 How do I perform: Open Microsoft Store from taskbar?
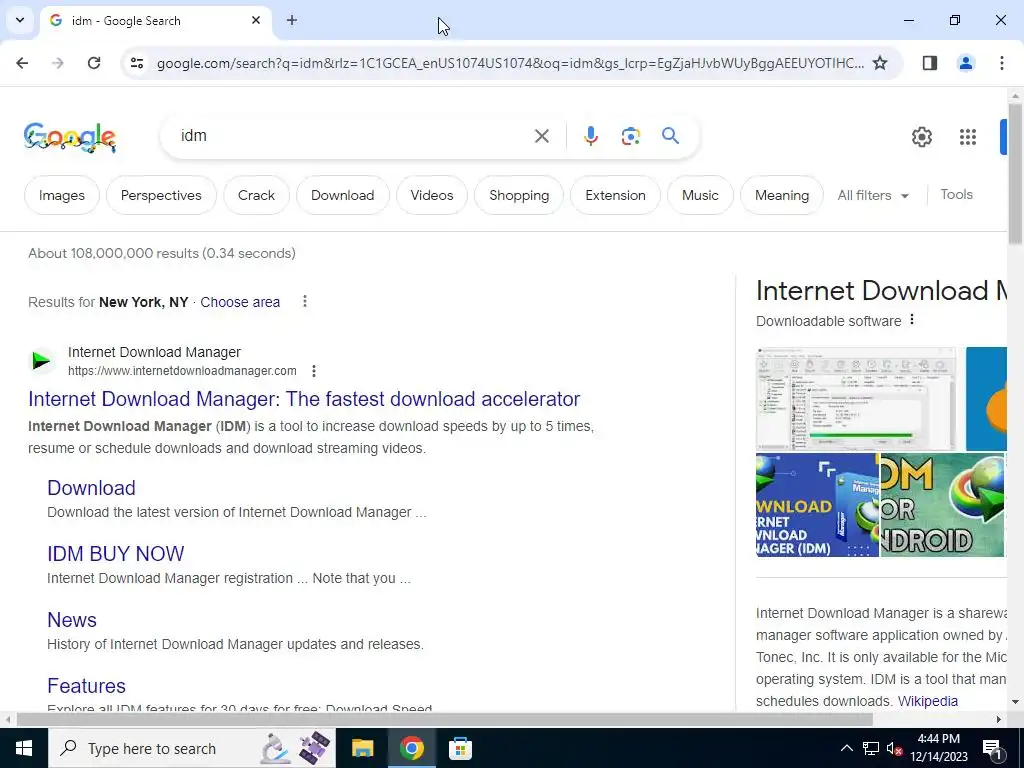[460, 748]
